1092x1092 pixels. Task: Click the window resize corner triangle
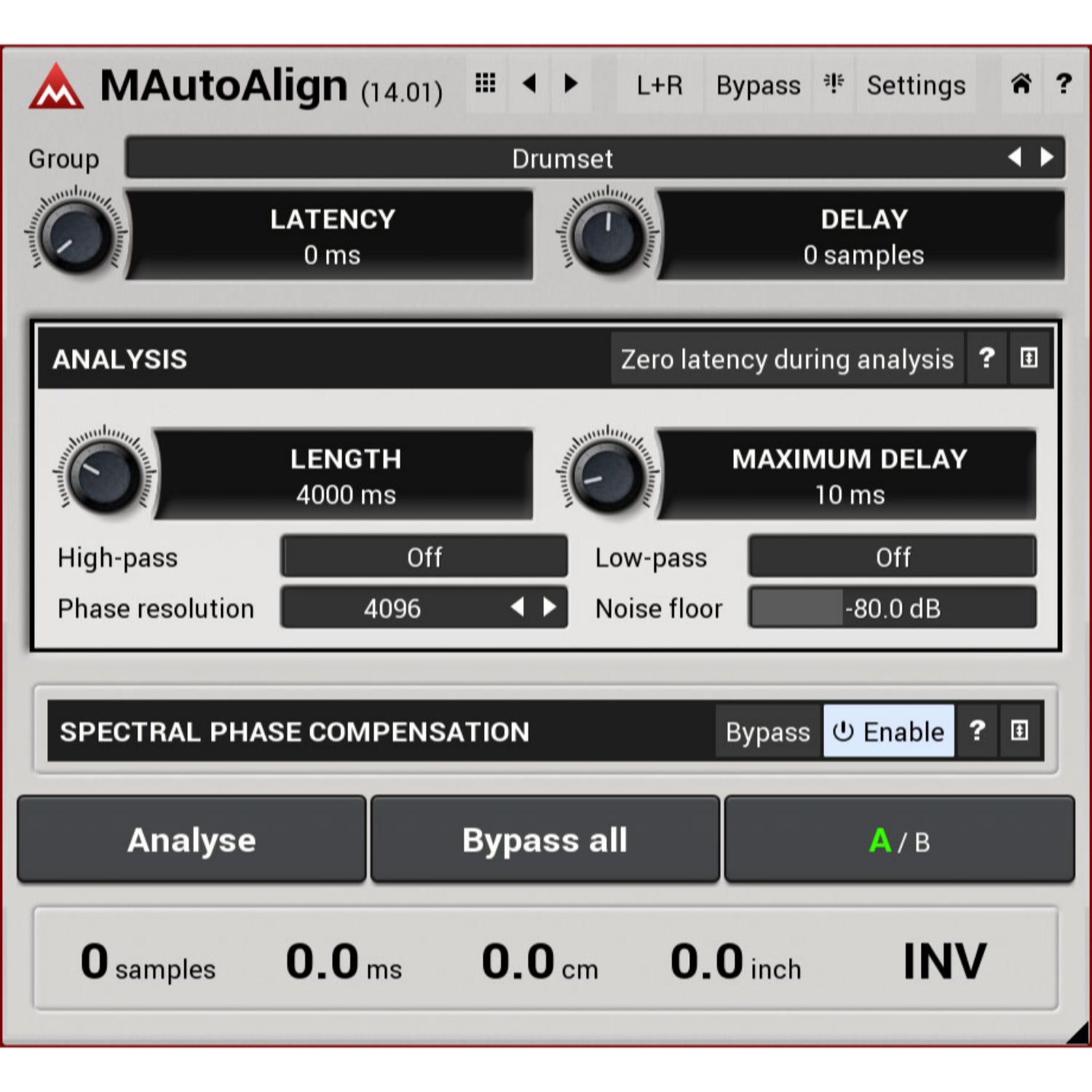1078,1033
